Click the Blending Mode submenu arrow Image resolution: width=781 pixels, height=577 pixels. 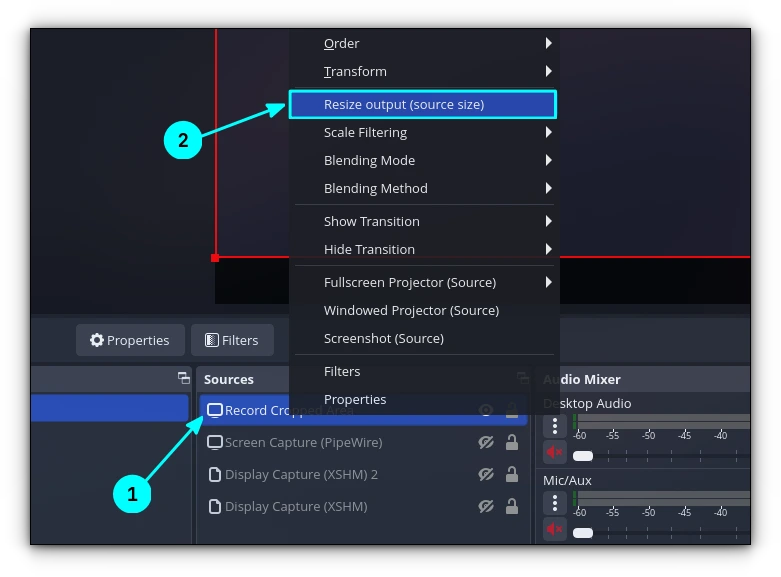click(x=548, y=160)
